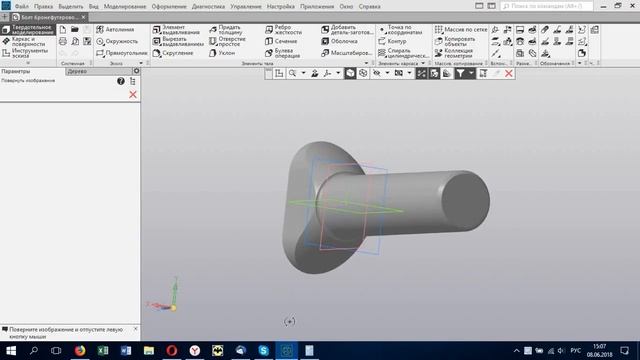Image resolution: width=640 pixels, height=360 pixels.
Task: Open Коллекция геометрии tool
Action: coord(454,53)
